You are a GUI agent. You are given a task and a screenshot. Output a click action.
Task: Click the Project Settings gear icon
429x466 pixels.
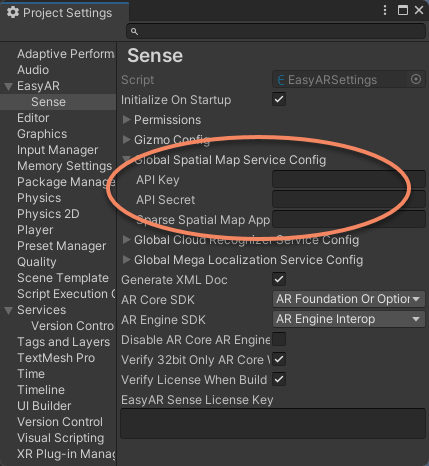tap(13, 12)
